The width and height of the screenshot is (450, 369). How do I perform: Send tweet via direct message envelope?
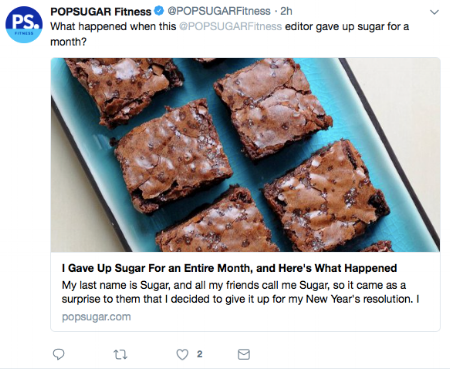[x=244, y=354]
